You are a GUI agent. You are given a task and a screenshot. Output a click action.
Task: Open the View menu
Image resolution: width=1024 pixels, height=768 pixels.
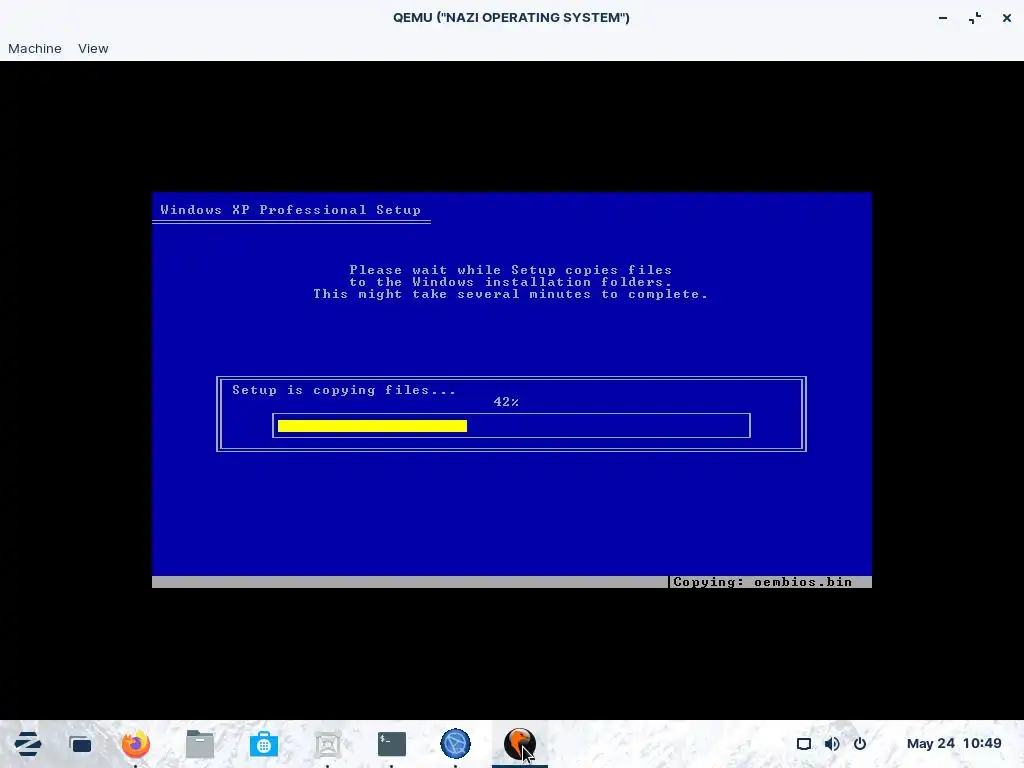coord(93,48)
